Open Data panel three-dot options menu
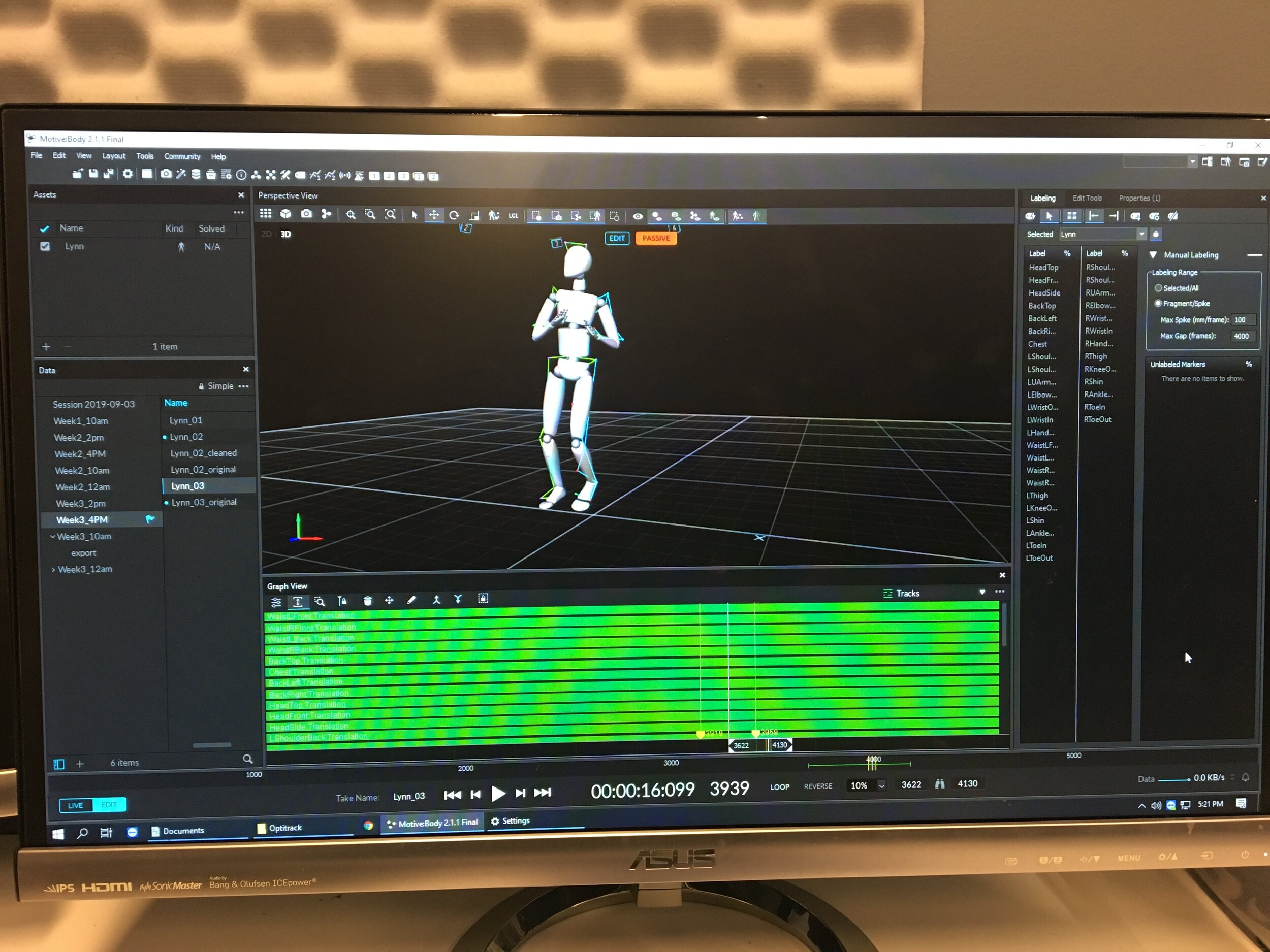 243,386
